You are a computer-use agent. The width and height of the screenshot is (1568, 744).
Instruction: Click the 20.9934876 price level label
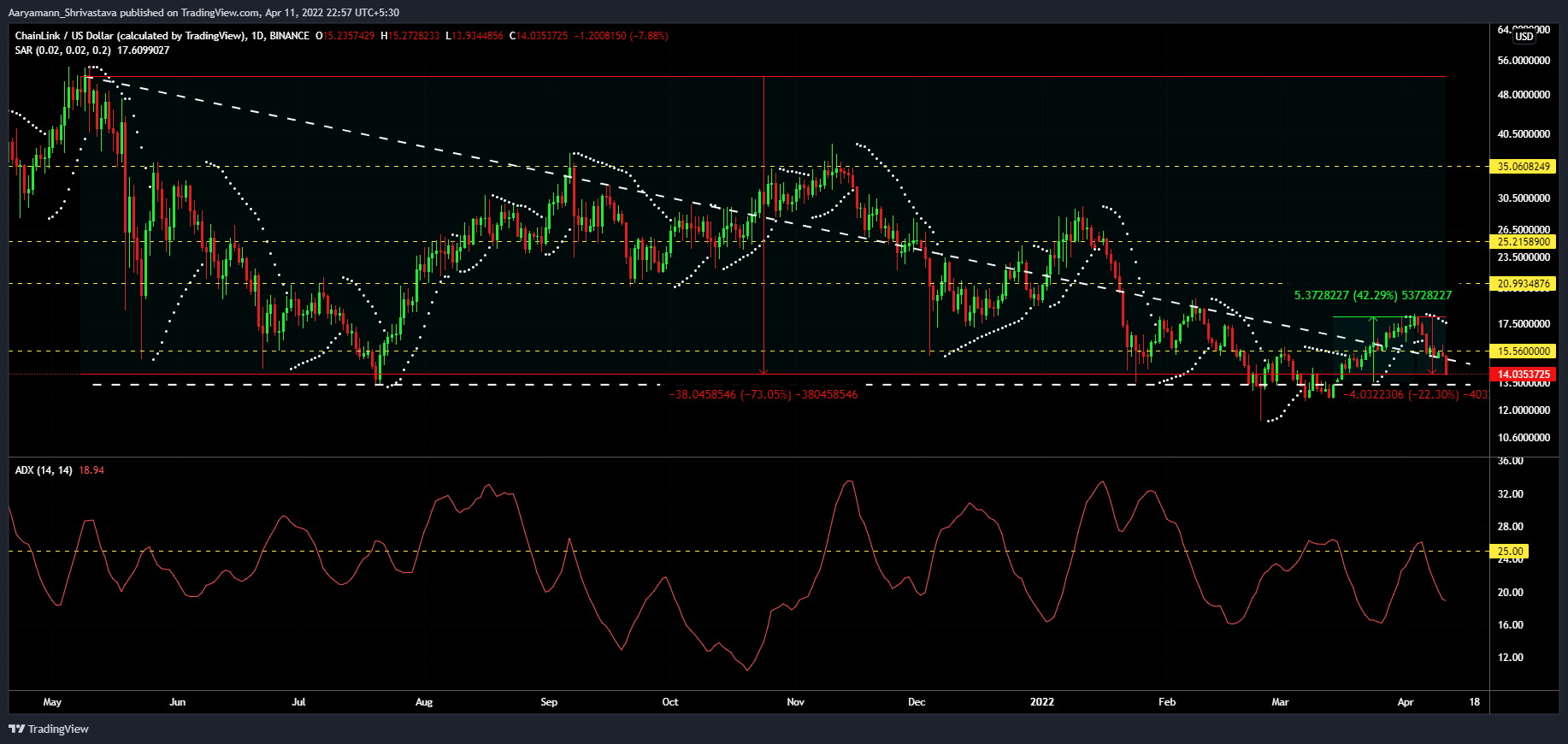click(x=1523, y=284)
